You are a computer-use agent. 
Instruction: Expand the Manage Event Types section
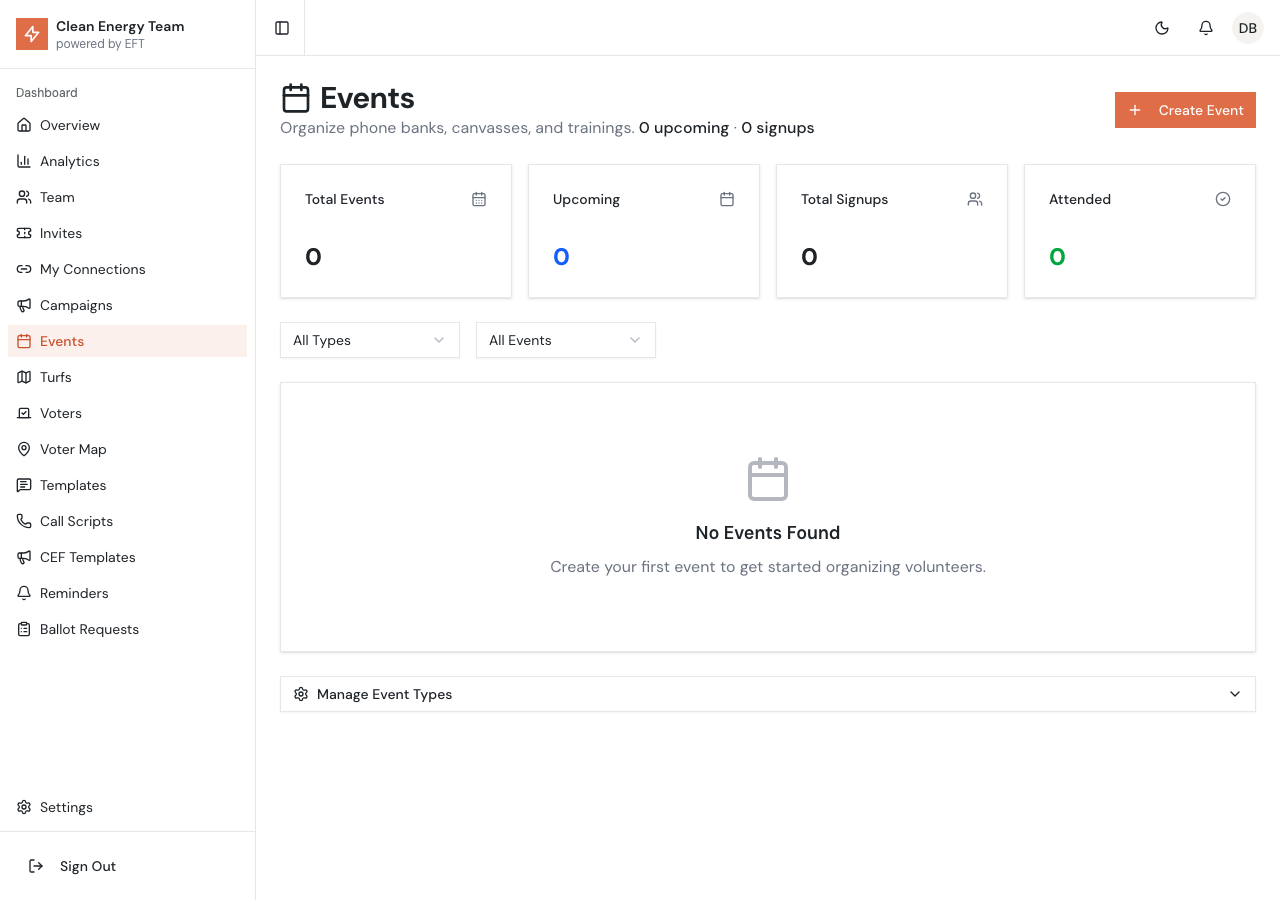[768, 694]
